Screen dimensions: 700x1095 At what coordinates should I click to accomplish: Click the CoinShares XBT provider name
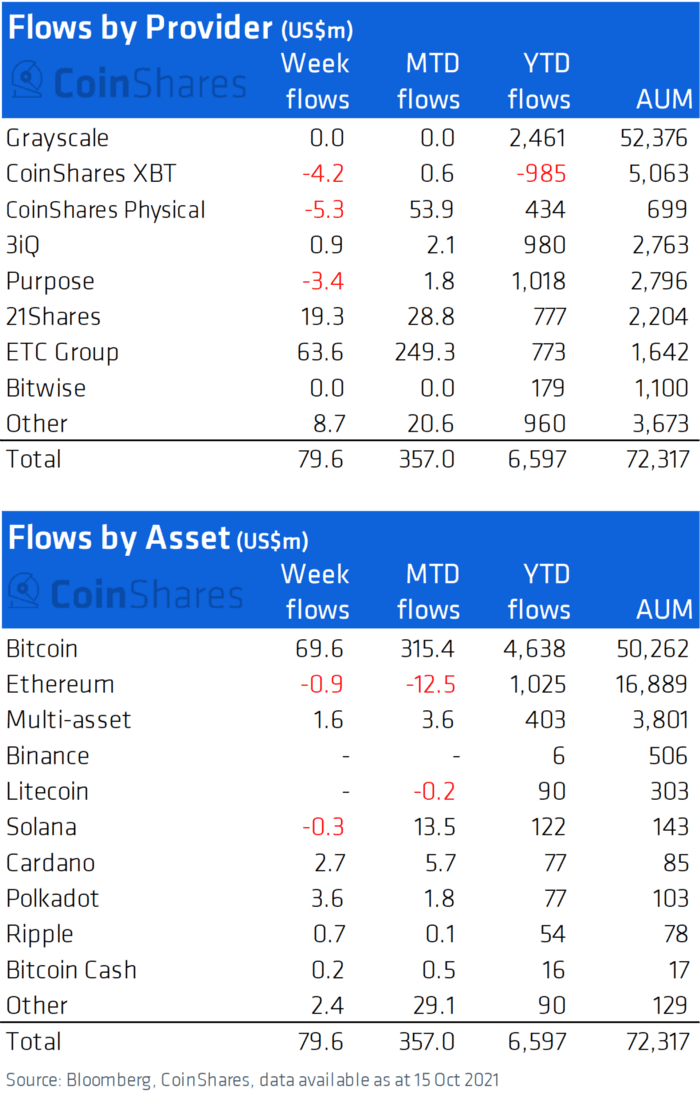point(91,174)
